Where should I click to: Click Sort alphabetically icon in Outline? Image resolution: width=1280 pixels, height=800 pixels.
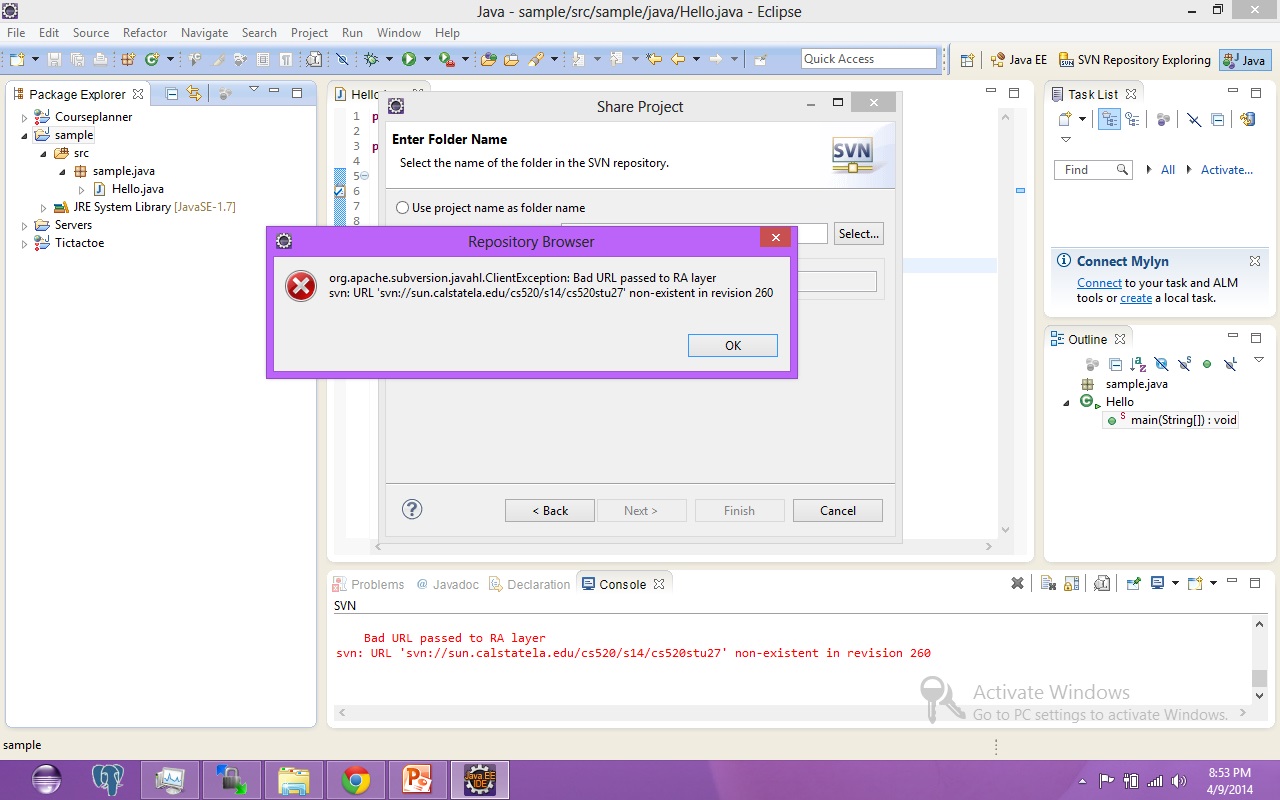[x=1138, y=365]
